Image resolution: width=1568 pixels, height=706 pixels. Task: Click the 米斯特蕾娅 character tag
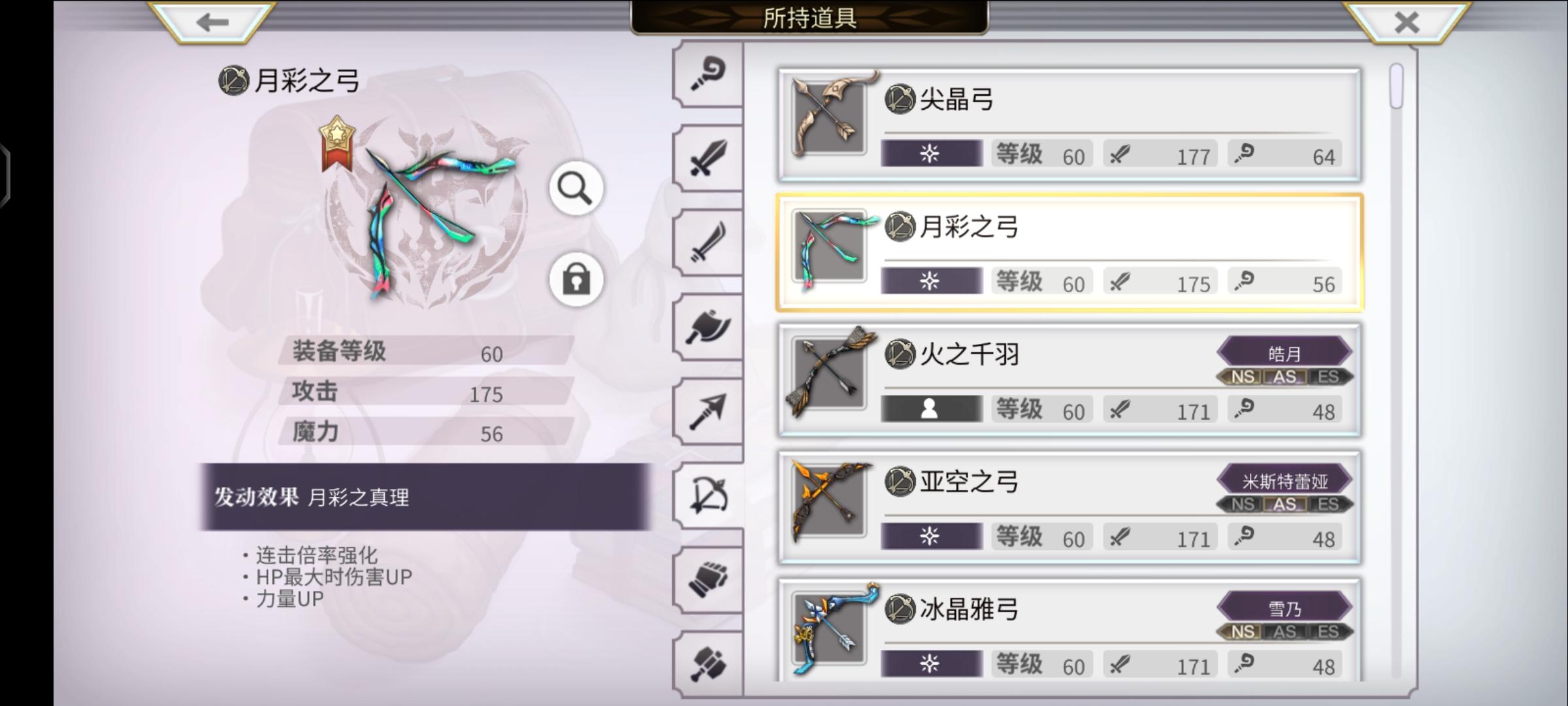tap(1284, 481)
